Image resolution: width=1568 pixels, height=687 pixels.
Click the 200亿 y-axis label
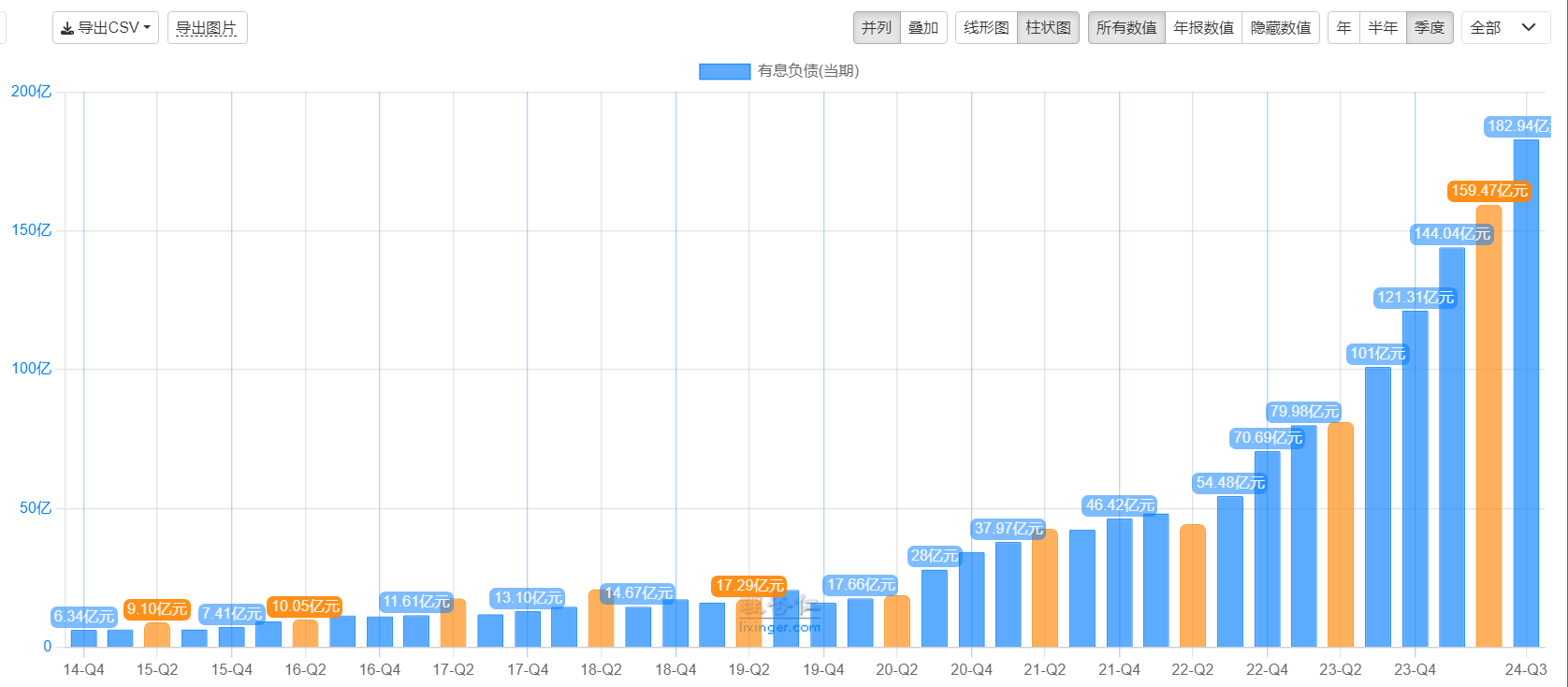click(x=31, y=92)
